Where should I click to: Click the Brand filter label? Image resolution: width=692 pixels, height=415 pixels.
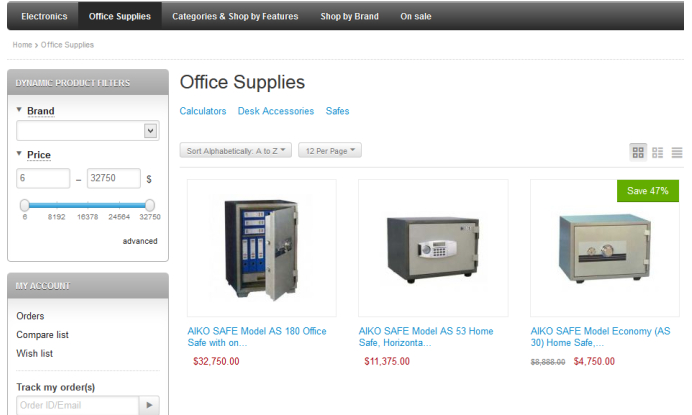[x=41, y=111]
